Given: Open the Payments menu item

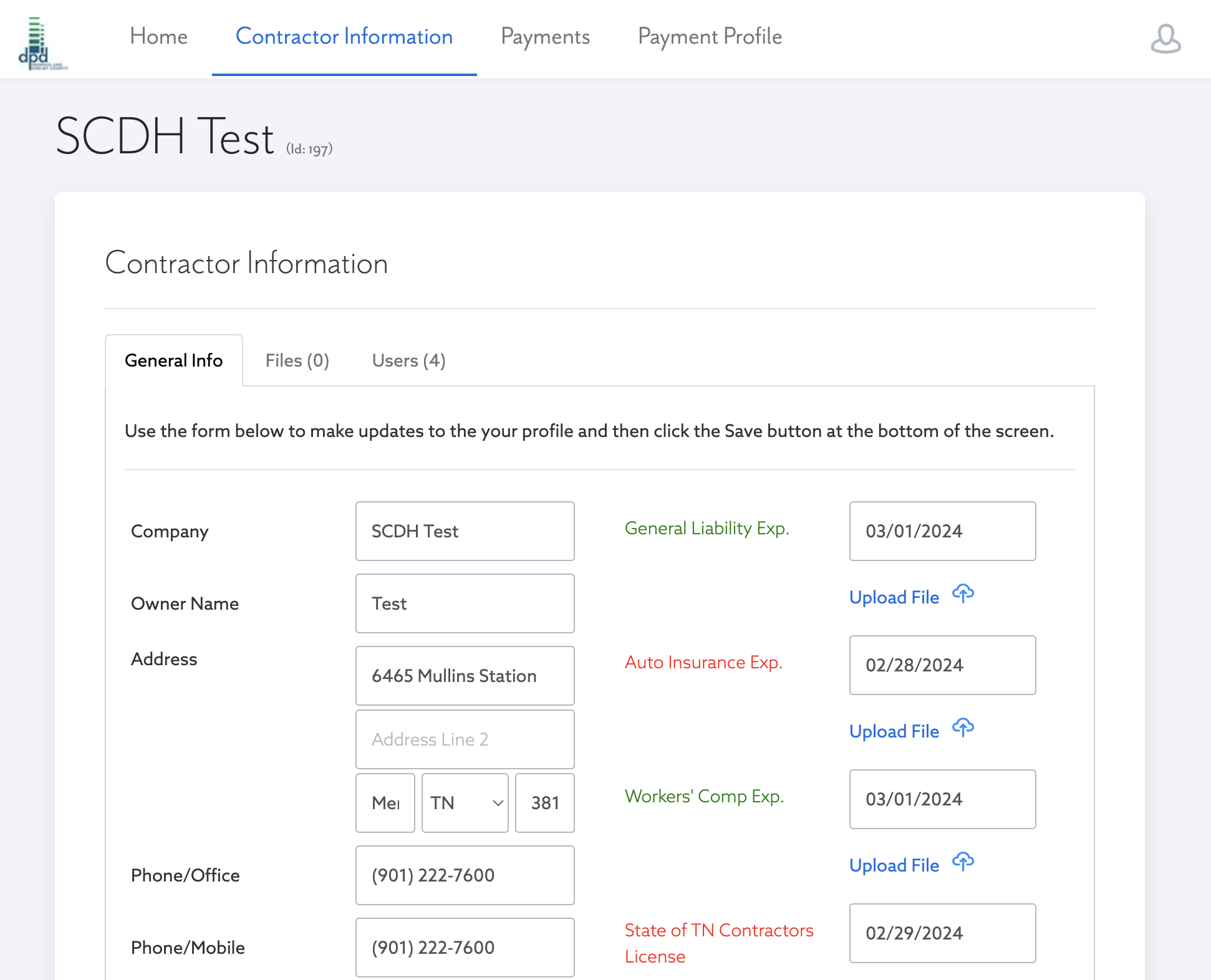Looking at the screenshot, I should coord(545,37).
